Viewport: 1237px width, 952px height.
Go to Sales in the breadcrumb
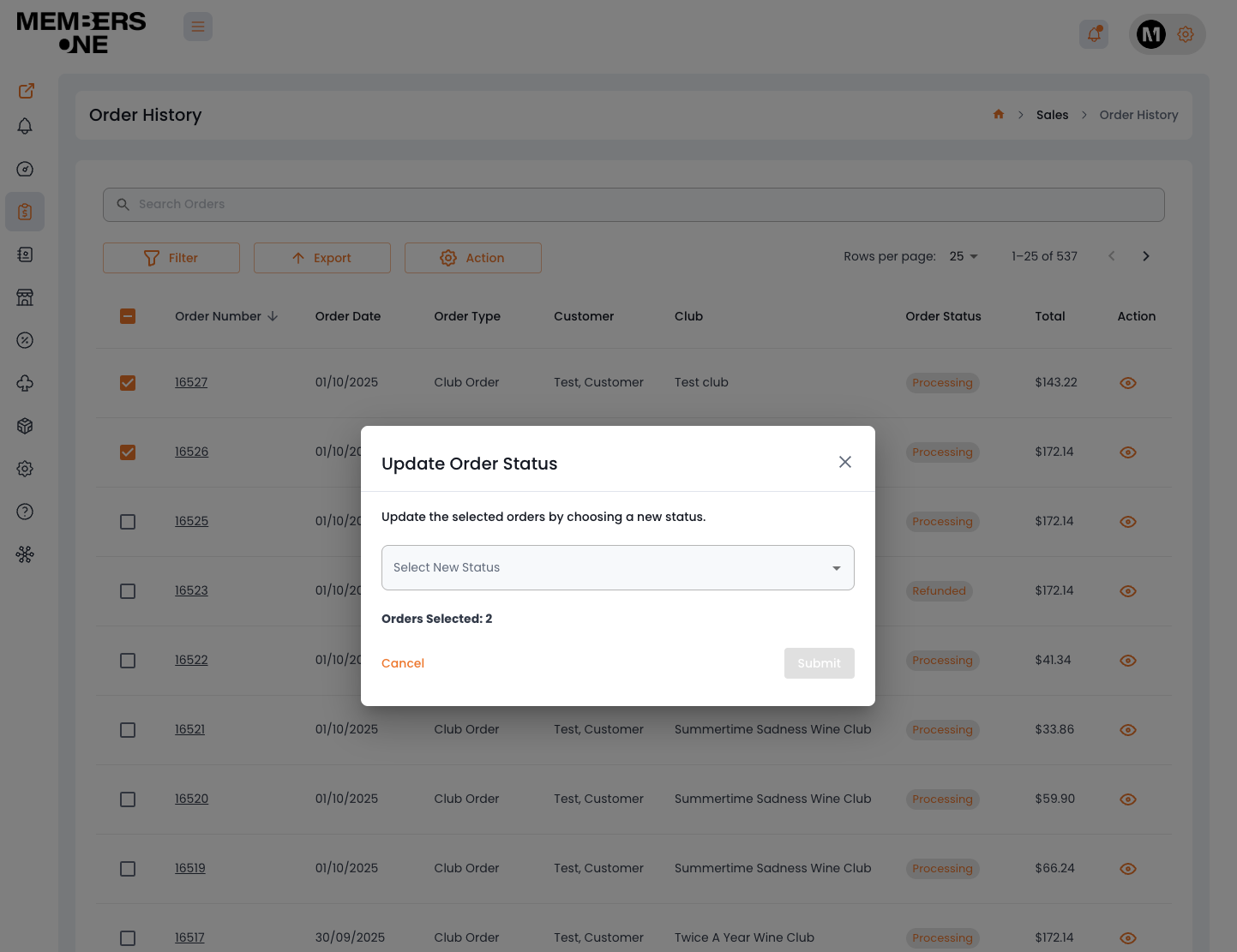(1052, 115)
